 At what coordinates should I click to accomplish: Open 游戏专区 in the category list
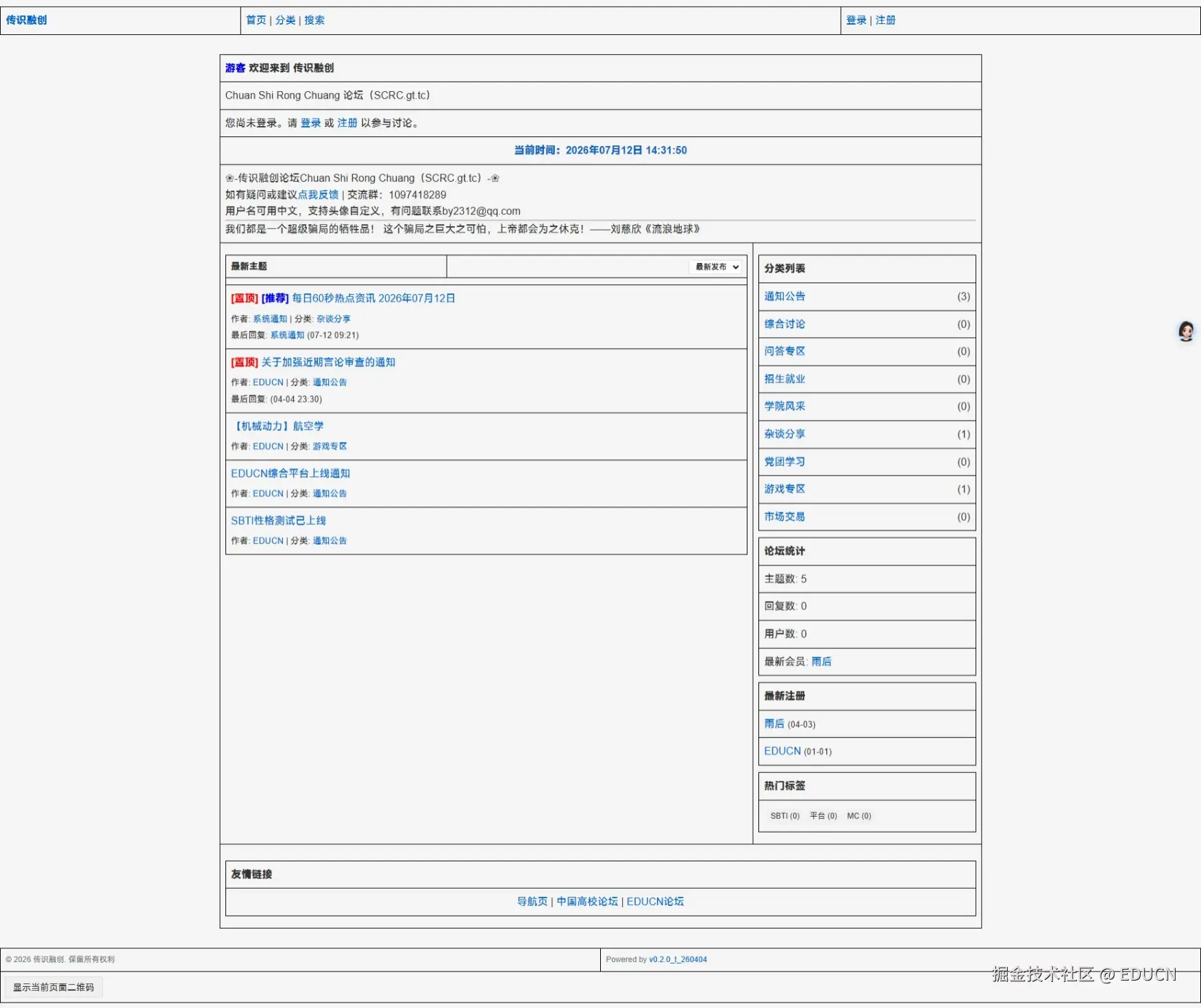pos(785,489)
